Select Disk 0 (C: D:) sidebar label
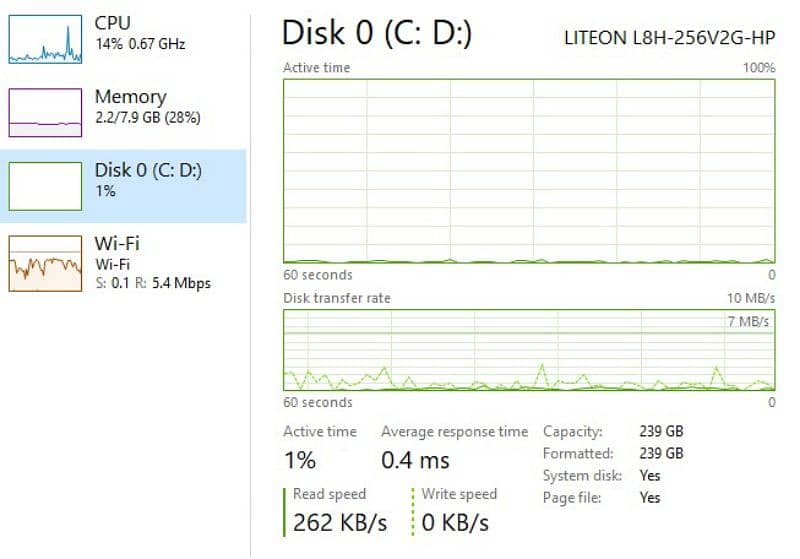The image size is (800, 559). click(148, 170)
